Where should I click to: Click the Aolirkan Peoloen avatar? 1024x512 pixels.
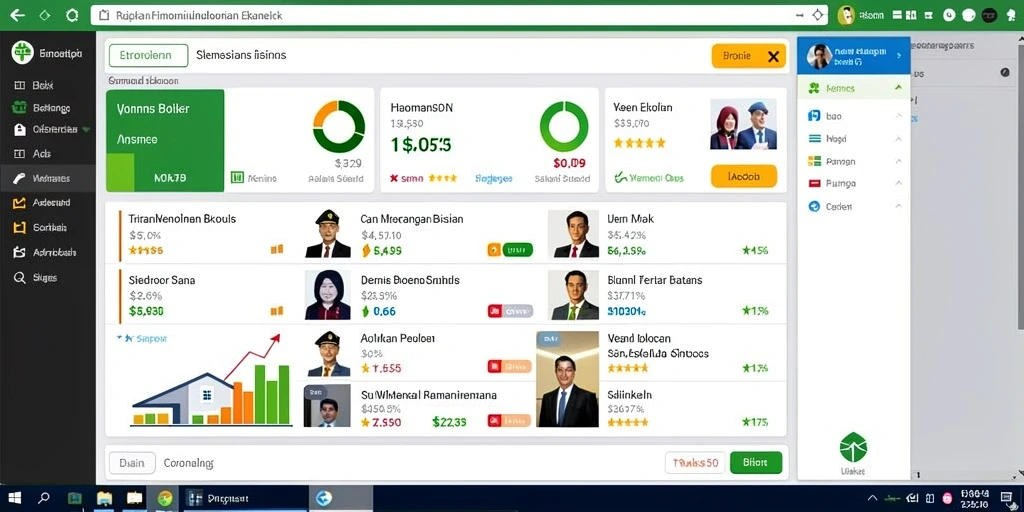pos(328,355)
